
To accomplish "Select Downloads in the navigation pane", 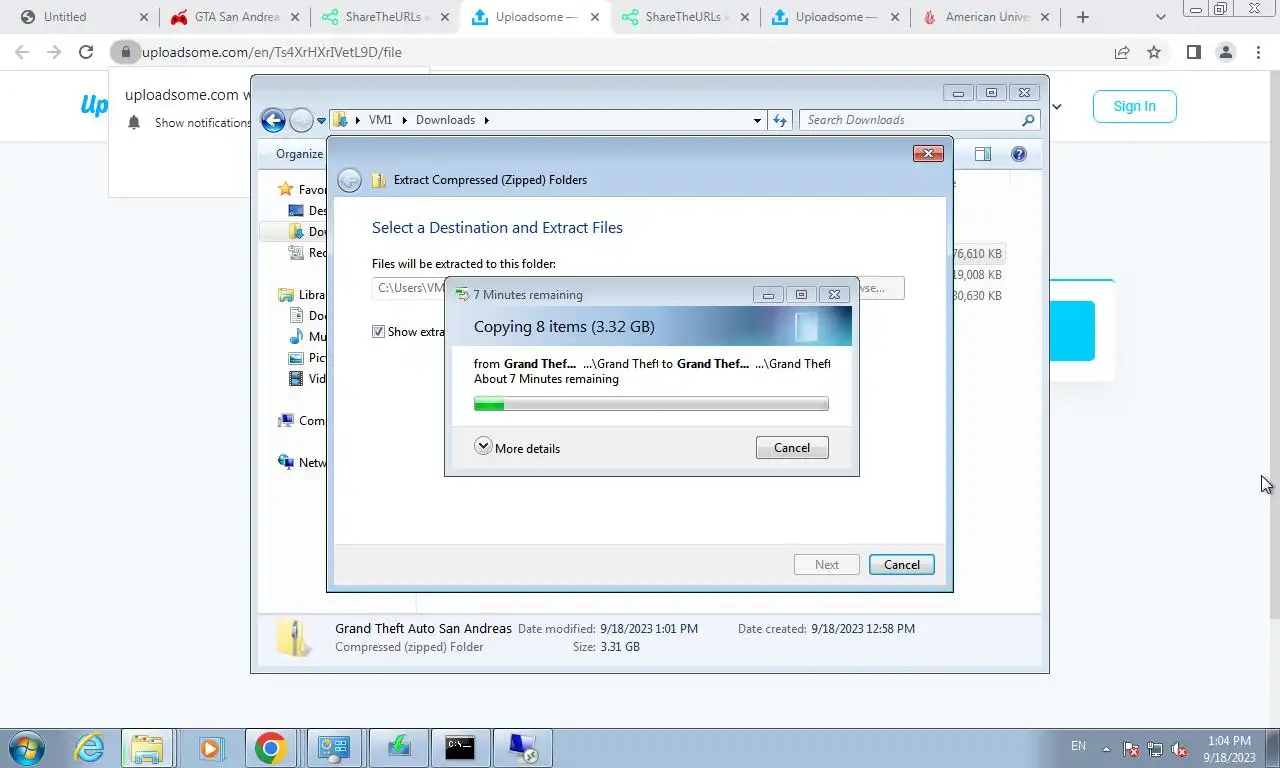I will click(307, 232).
